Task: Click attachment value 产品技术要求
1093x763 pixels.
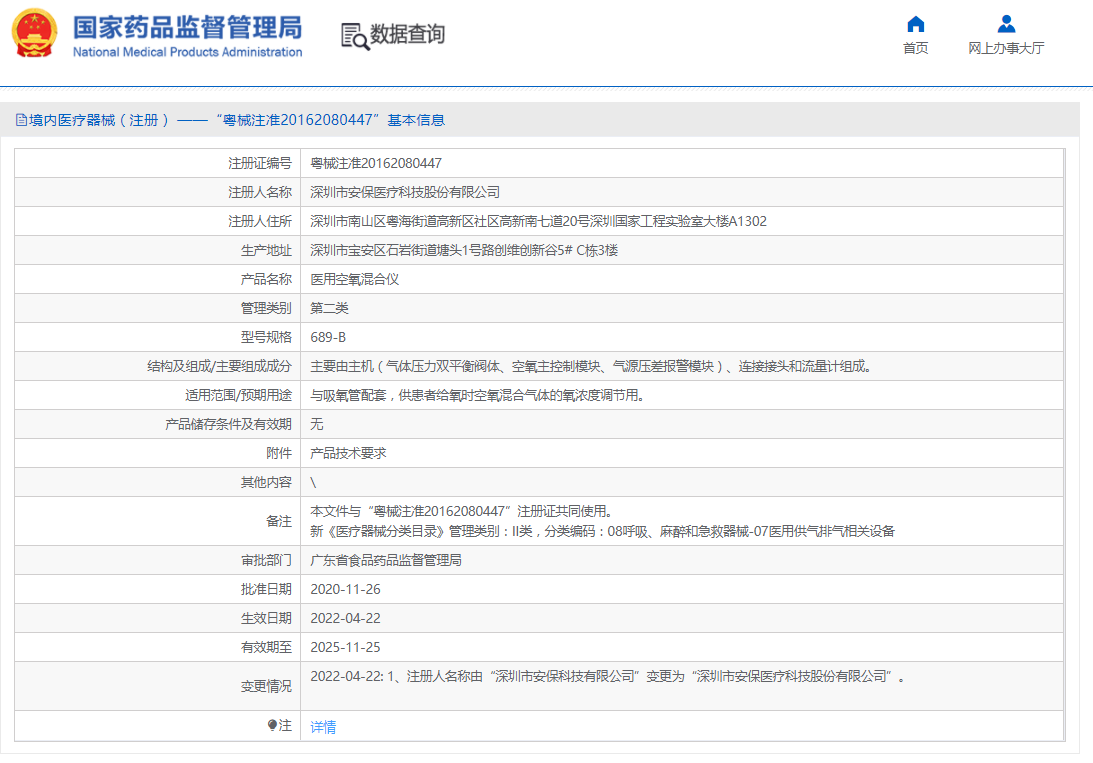Action: 348,454
